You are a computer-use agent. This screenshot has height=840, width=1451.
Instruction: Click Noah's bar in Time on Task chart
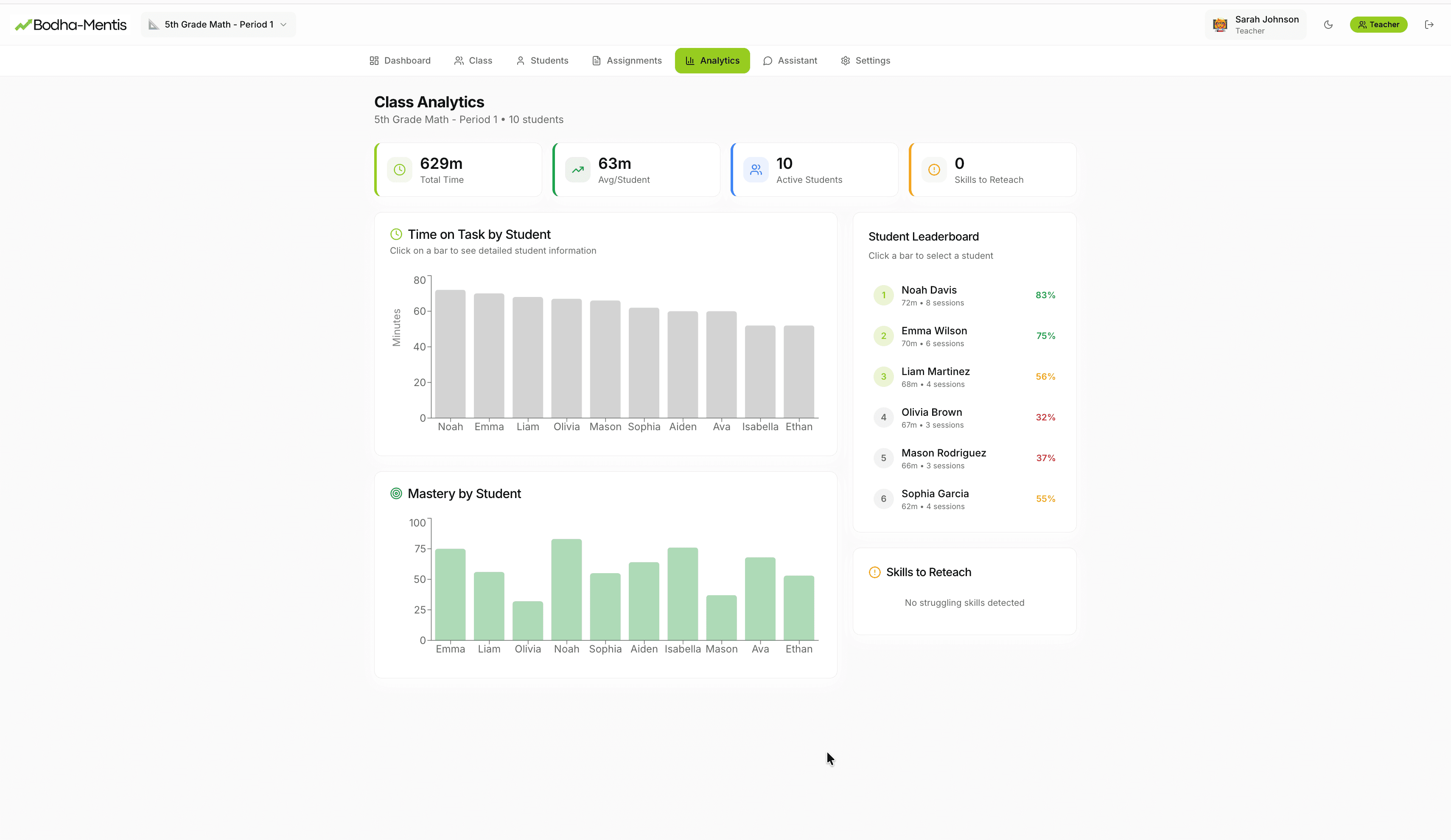[451, 354]
